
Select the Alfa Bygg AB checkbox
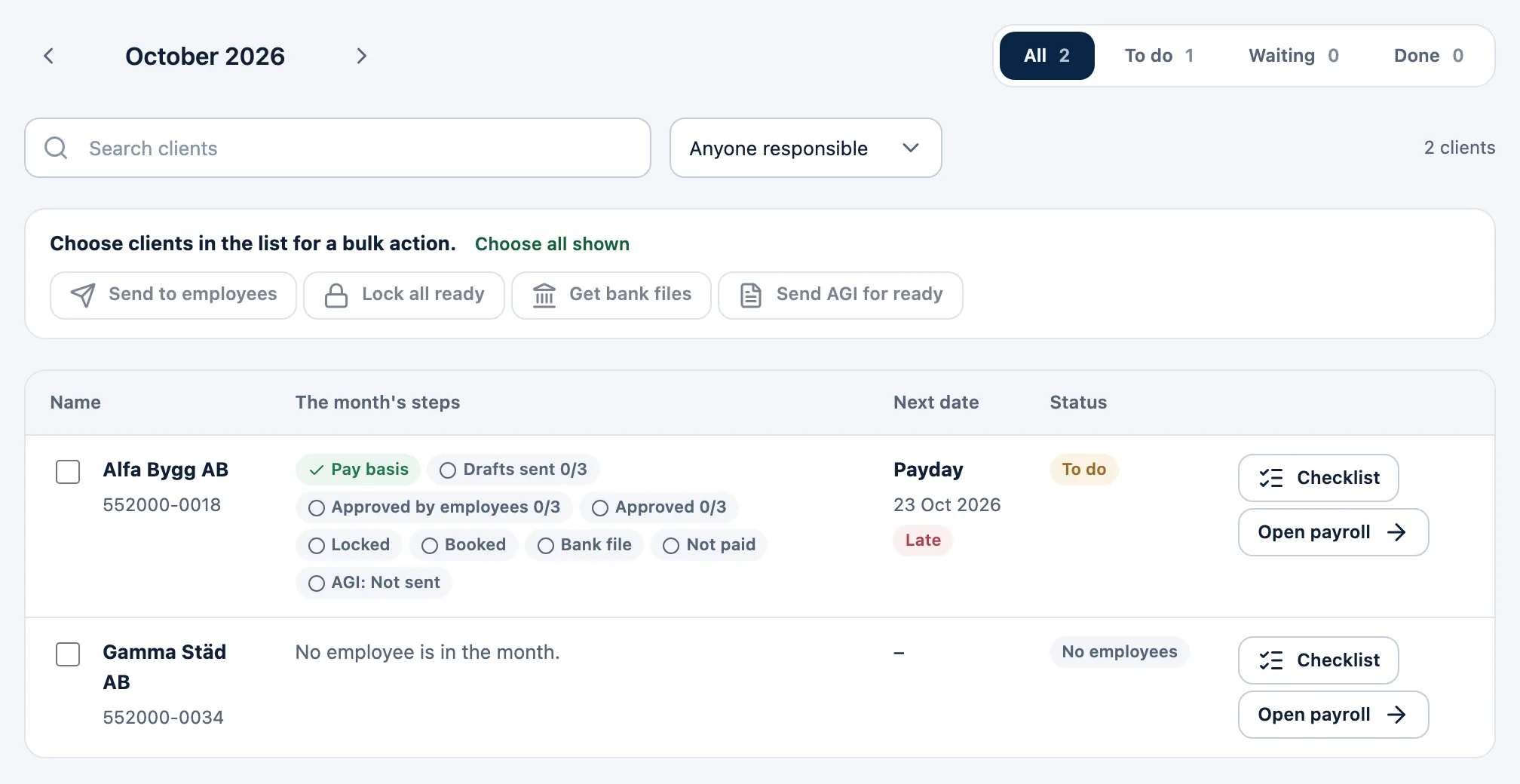pos(68,472)
